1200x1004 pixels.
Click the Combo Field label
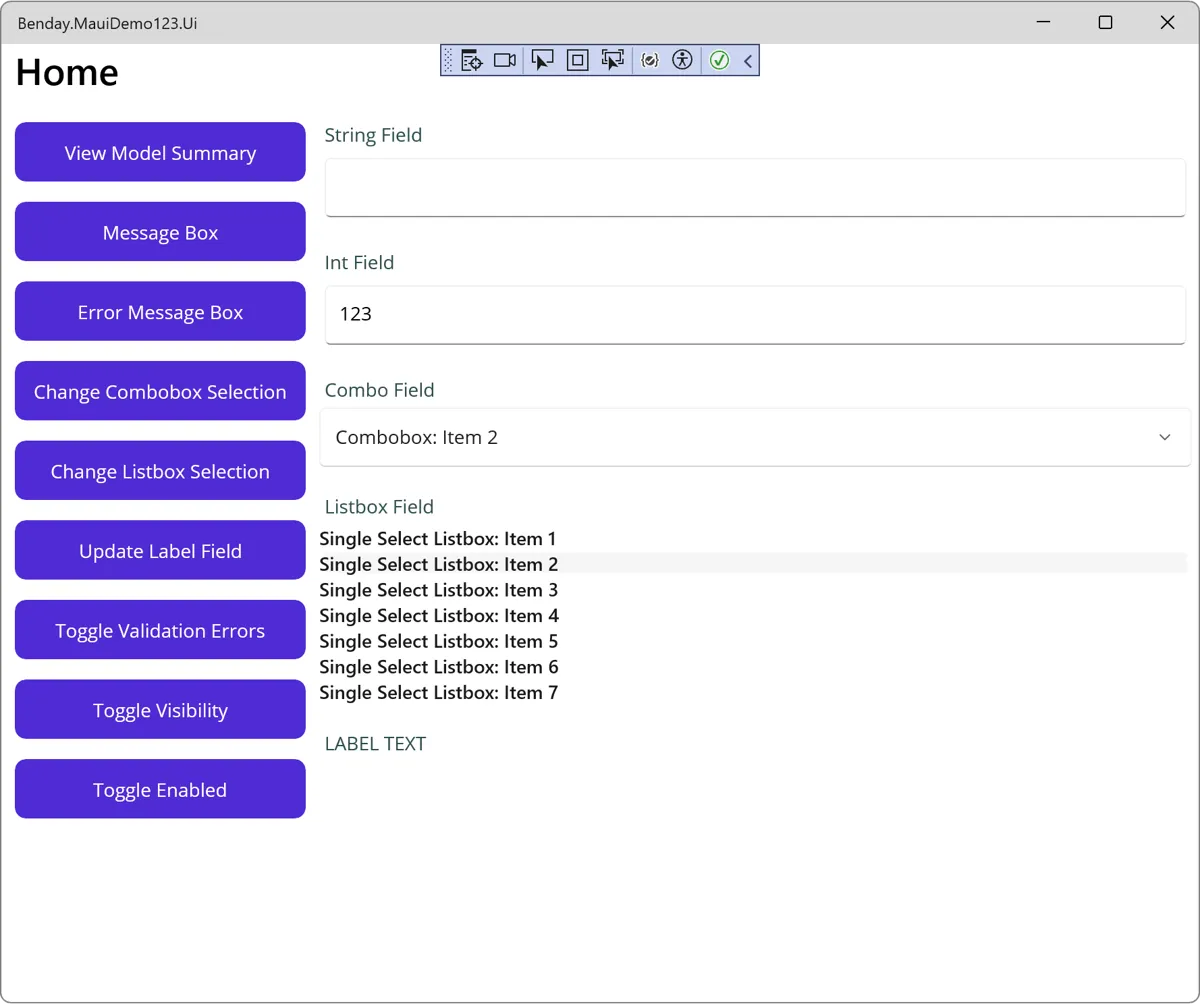pos(379,391)
